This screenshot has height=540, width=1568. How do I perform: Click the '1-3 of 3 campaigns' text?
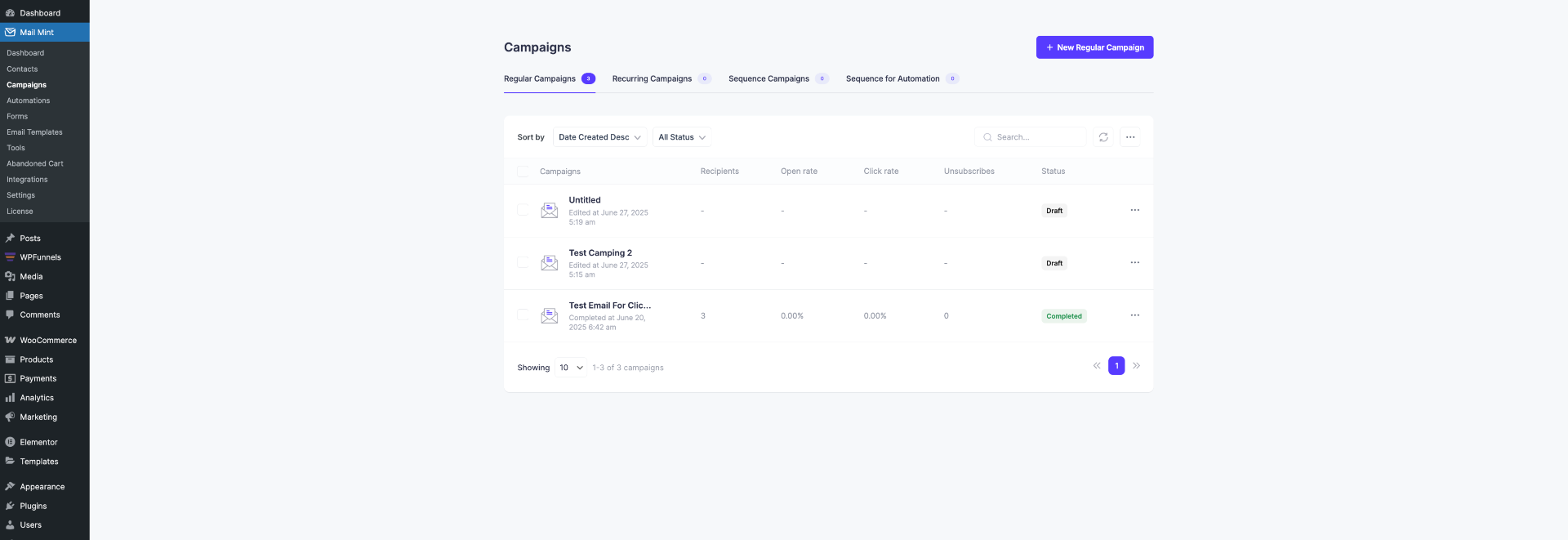click(628, 368)
